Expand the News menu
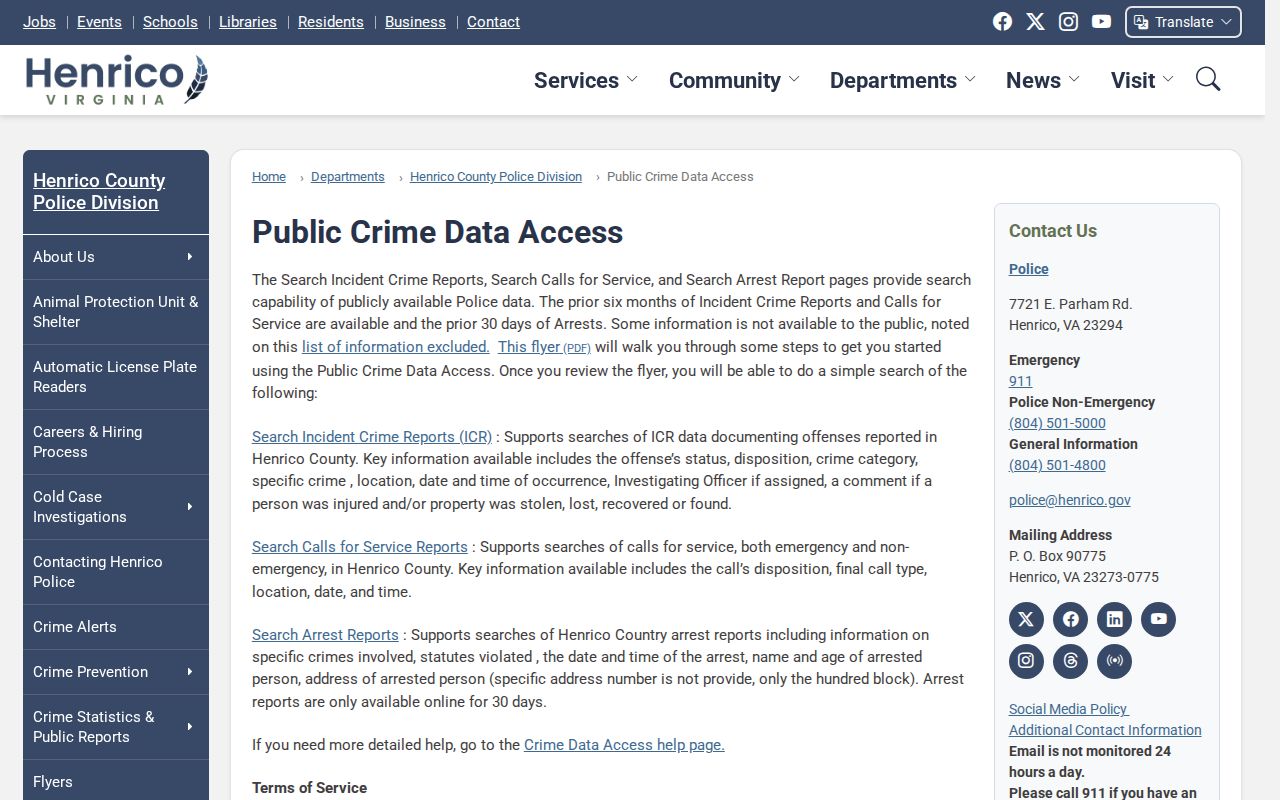Viewport: 1280px width, 800px height. click(x=1043, y=80)
